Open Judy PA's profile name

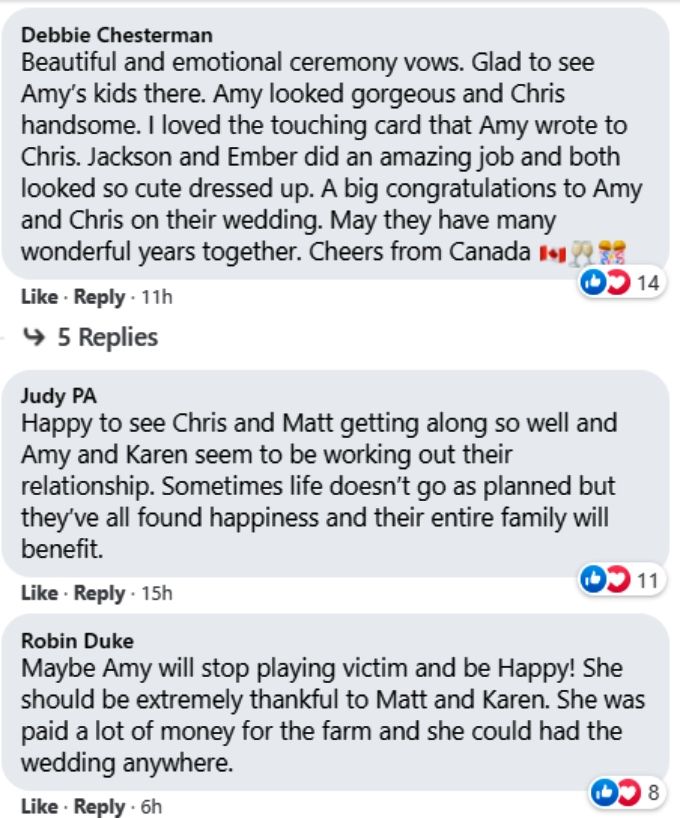(x=59, y=396)
